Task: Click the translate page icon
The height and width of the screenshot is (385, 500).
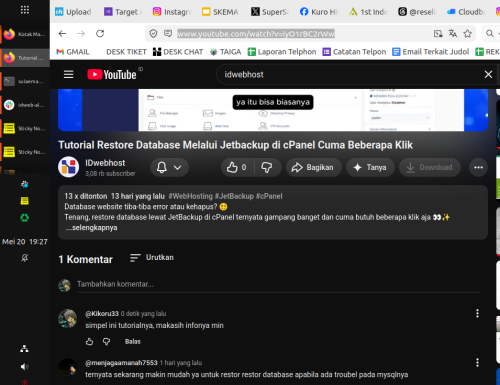Action: point(453,33)
